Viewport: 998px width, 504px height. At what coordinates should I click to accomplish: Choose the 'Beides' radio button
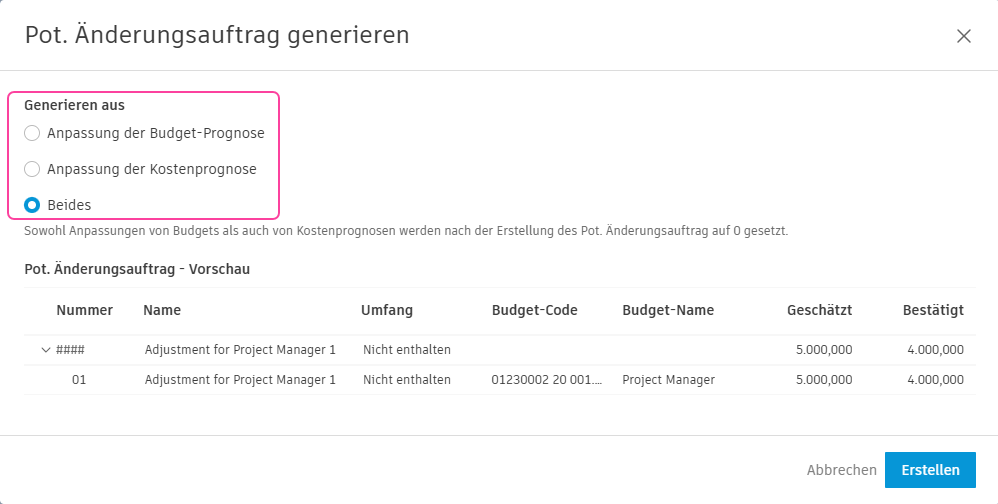click(x=32, y=205)
